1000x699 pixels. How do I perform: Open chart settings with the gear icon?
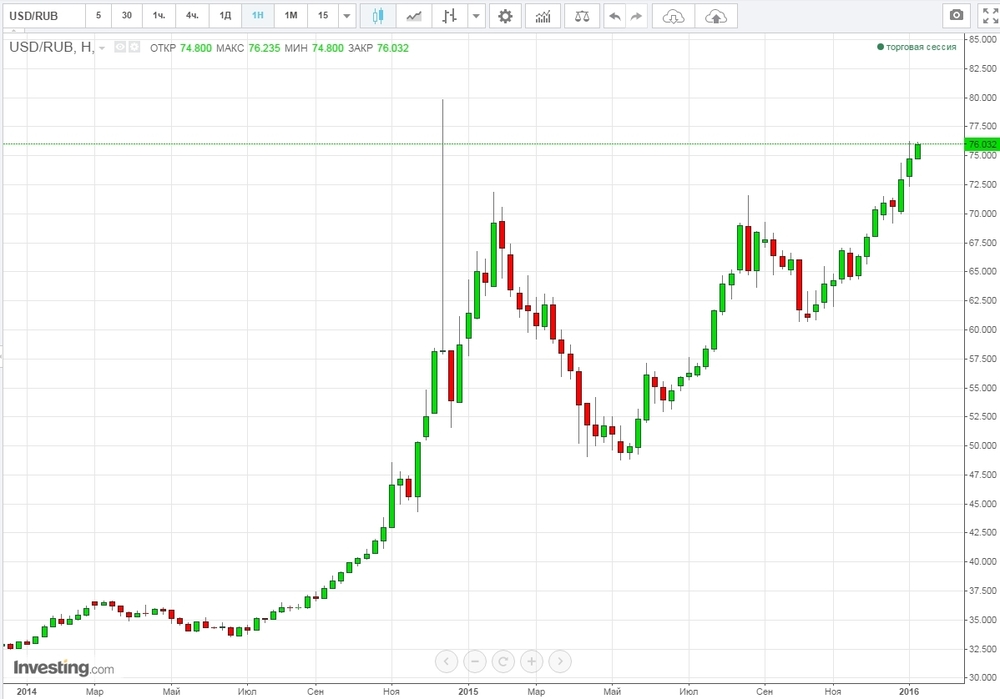pos(505,16)
